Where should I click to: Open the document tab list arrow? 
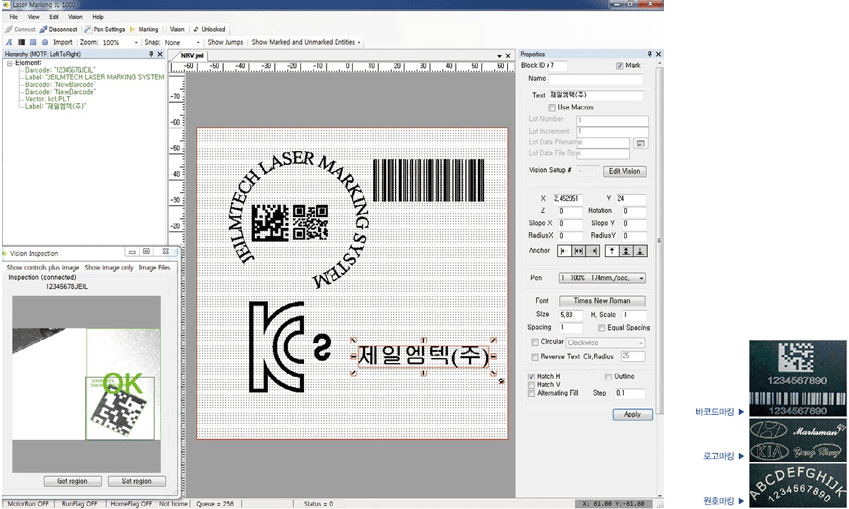pyautogui.click(x=499, y=56)
